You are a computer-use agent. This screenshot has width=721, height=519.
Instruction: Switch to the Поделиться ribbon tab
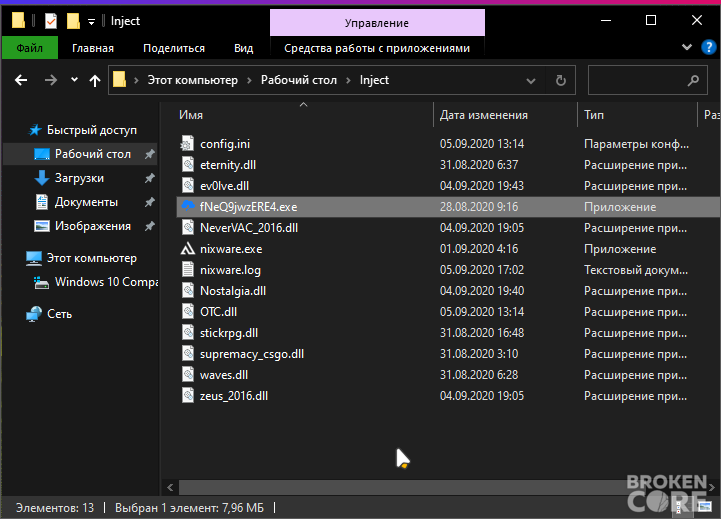point(174,48)
